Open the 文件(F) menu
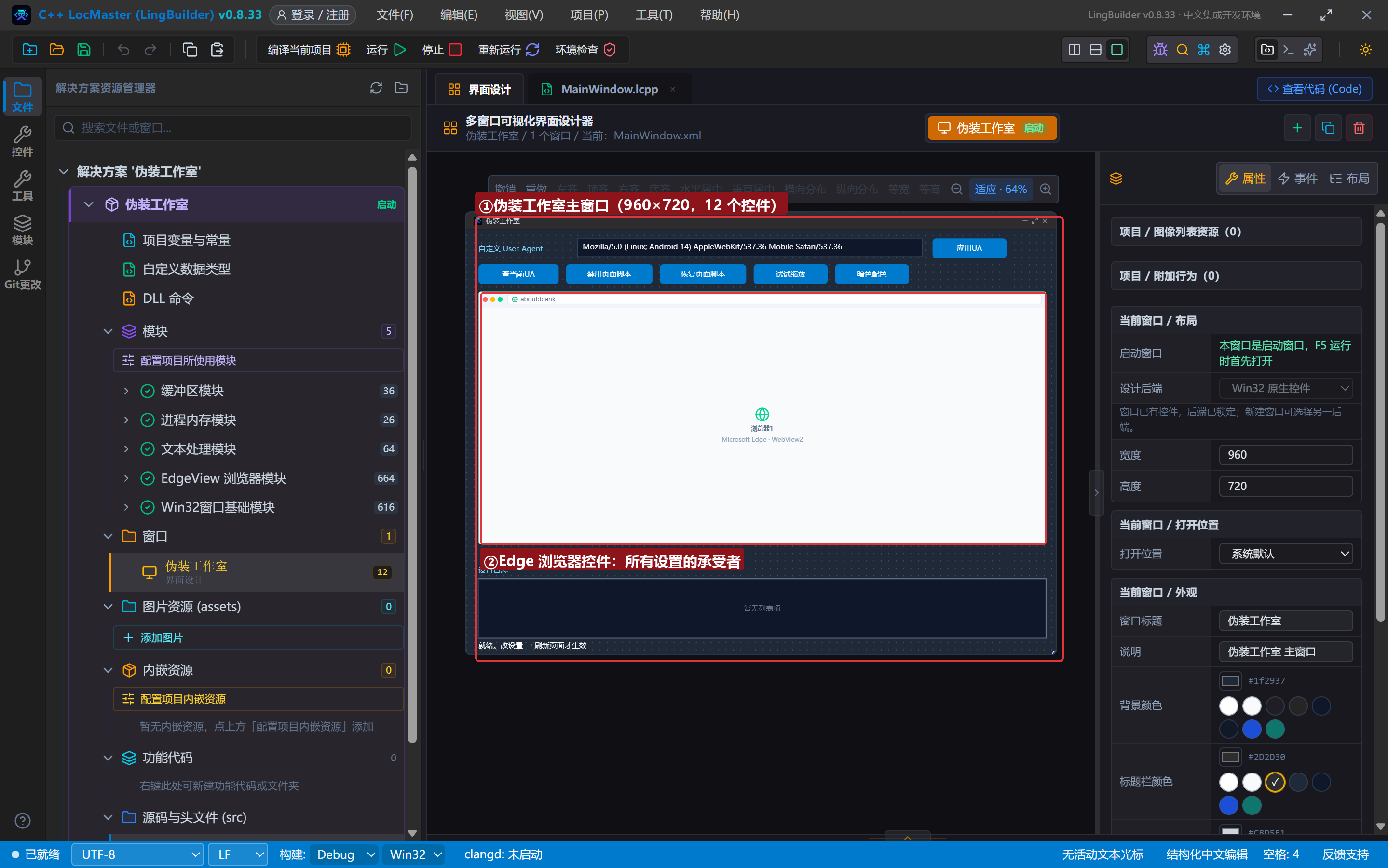 (395, 15)
